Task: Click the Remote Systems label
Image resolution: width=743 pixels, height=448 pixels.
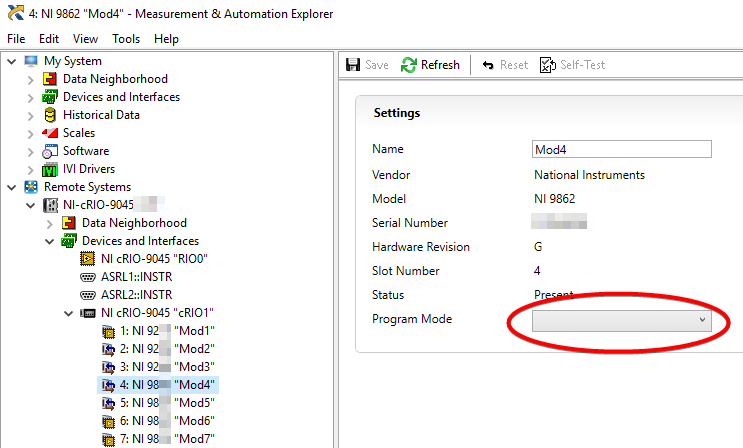Action: (x=87, y=187)
